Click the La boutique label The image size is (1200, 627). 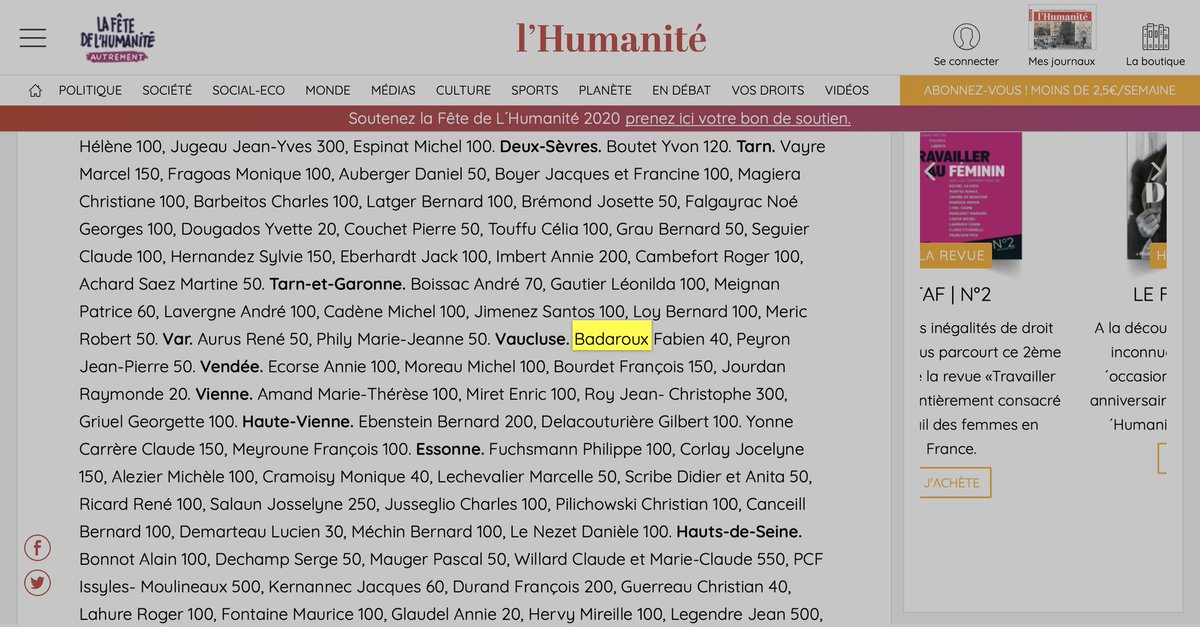coord(1155,61)
